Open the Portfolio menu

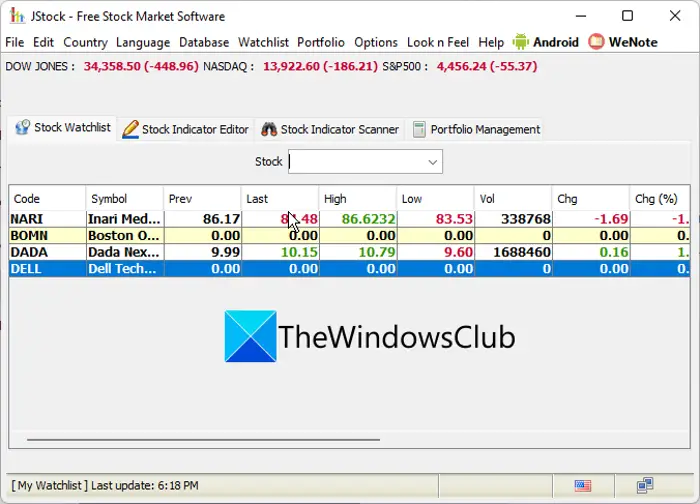click(321, 42)
